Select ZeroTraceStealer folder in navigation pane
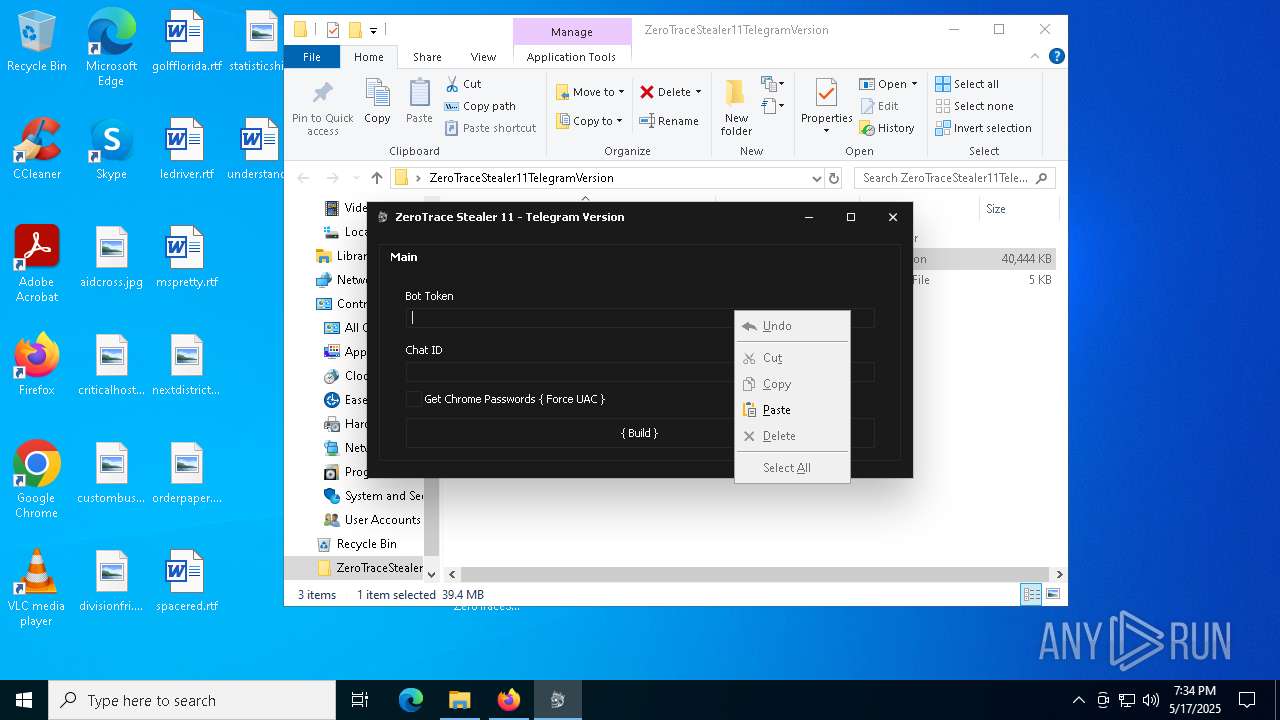The image size is (1280, 720). coord(370,568)
